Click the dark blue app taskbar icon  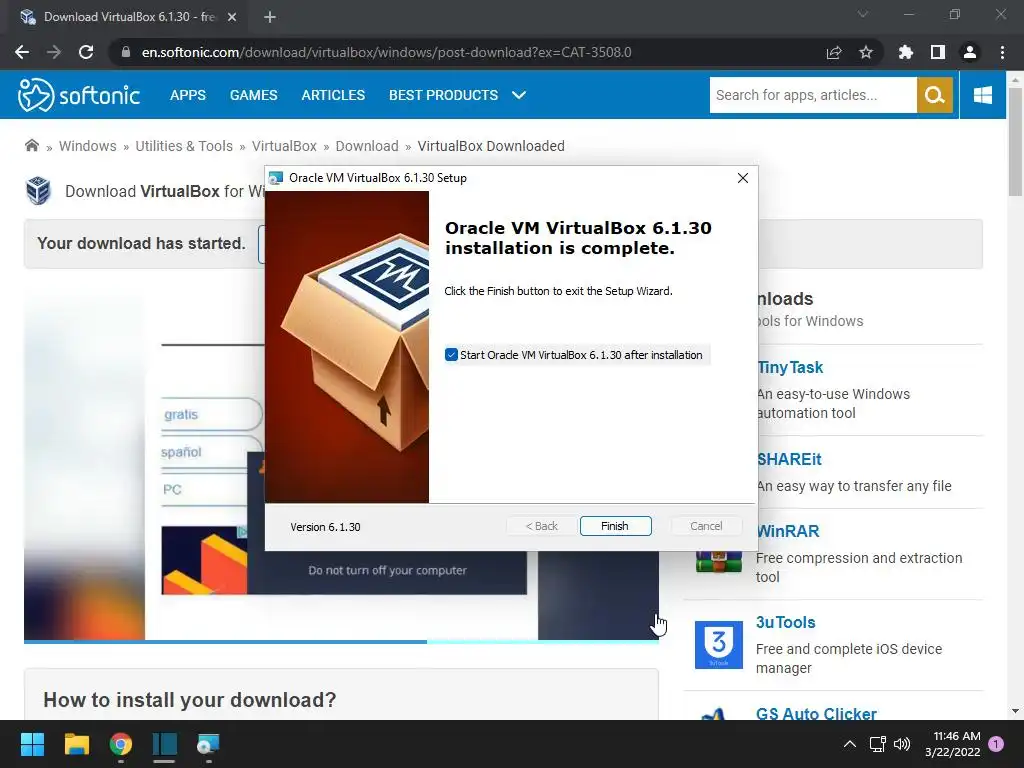[165, 744]
